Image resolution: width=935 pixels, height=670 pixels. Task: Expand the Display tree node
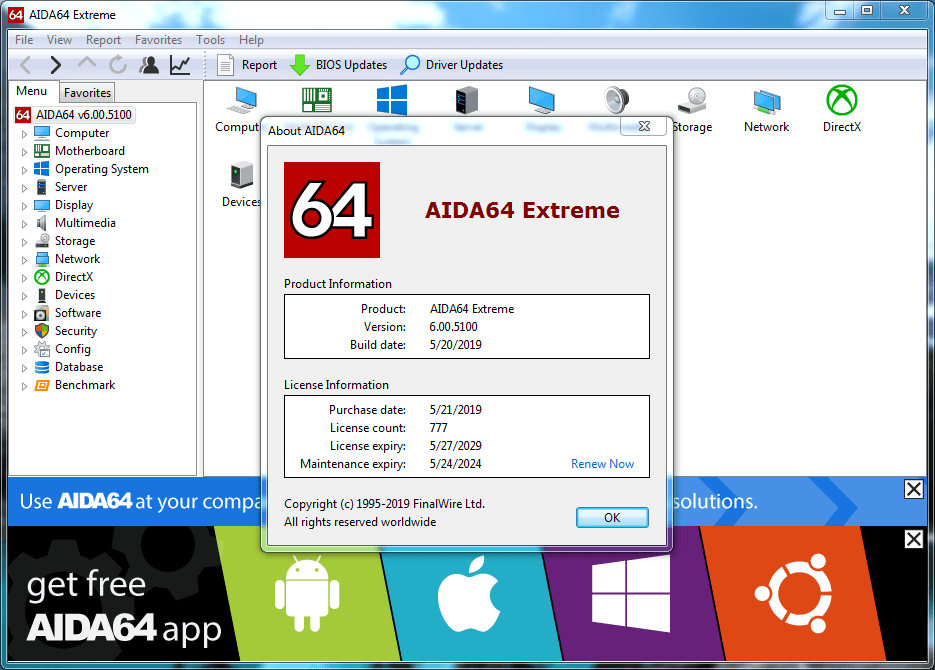24,206
